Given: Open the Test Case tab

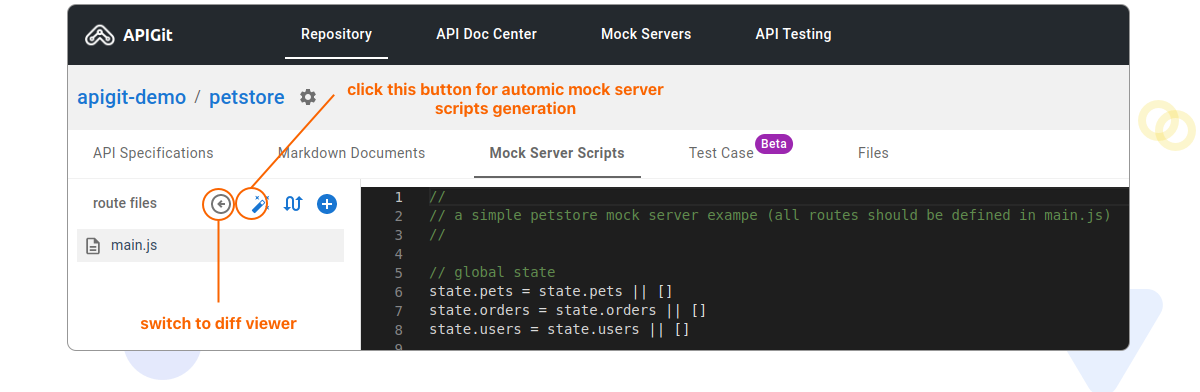Looking at the screenshot, I should [x=721, y=153].
